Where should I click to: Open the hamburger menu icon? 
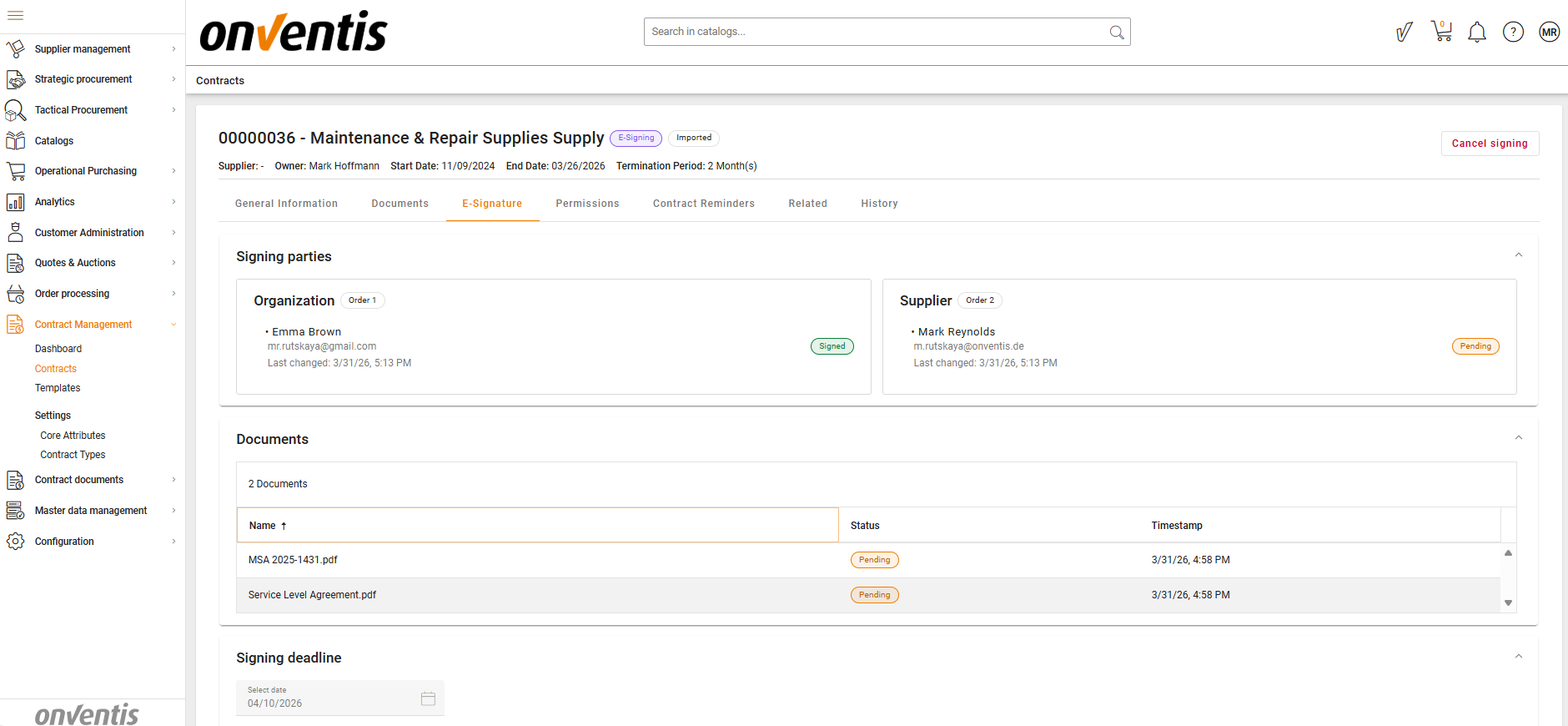[x=15, y=16]
